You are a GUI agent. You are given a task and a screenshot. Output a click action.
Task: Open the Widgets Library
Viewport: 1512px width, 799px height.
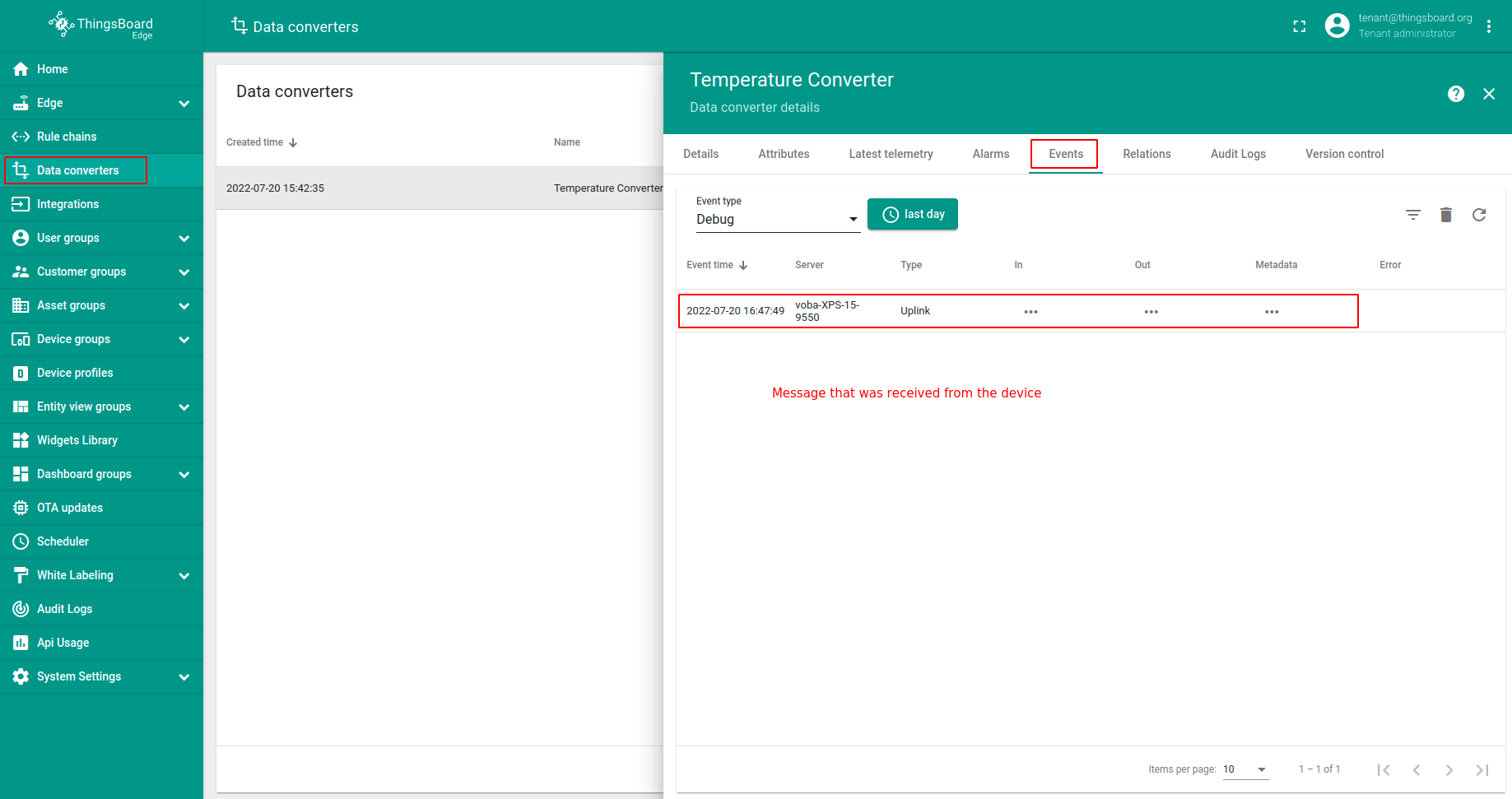(101, 440)
